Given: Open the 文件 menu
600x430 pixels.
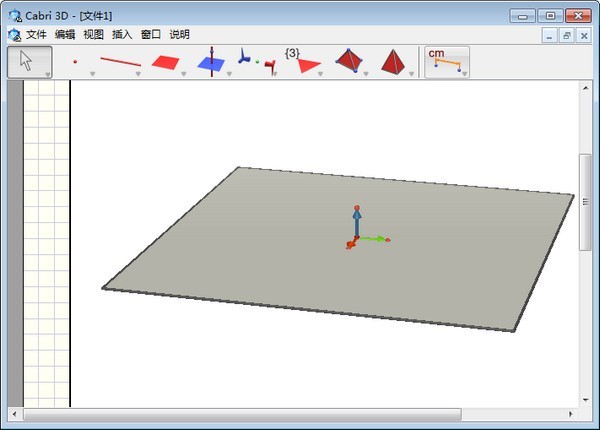Looking at the screenshot, I should 36,35.
